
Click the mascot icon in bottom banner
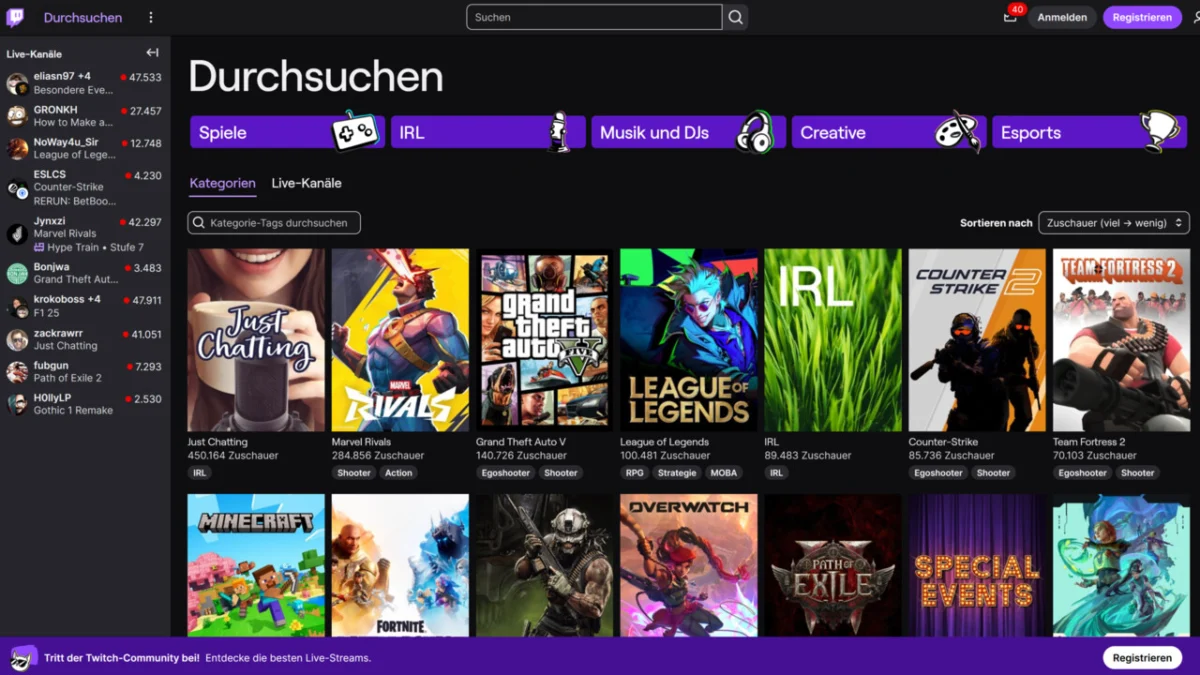tap(22, 657)
